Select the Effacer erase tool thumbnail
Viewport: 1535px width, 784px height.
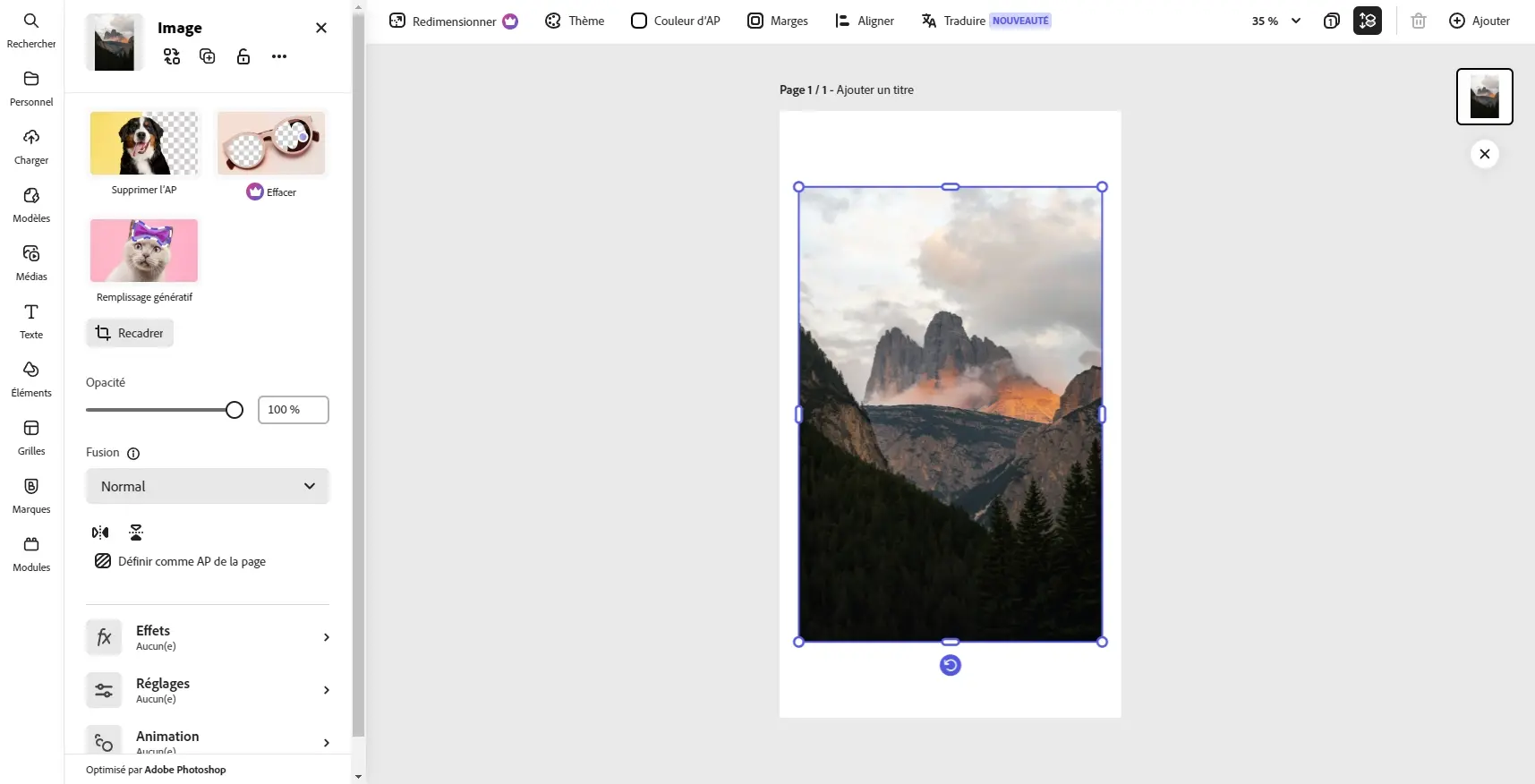click(x=271, y=143)
